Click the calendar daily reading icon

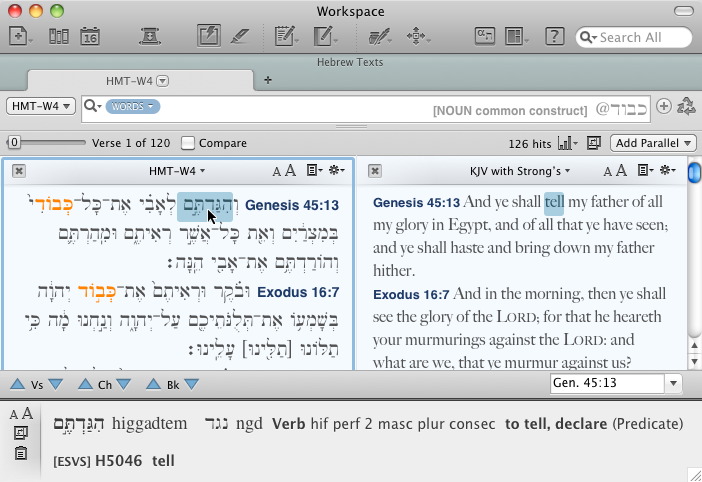(x=89, y=38)
